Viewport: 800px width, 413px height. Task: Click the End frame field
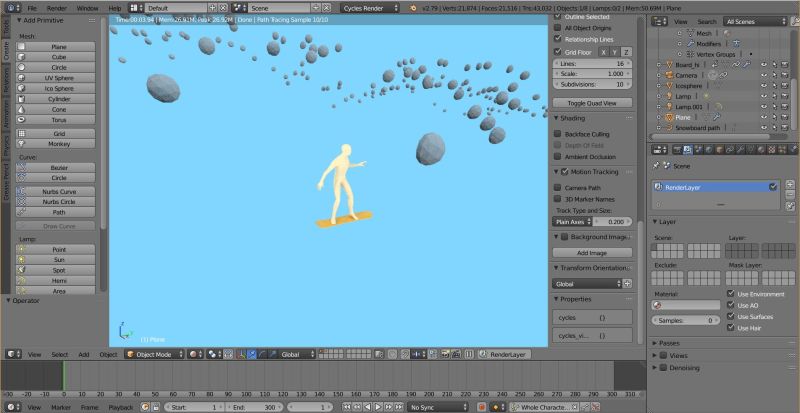pos(257,407)
